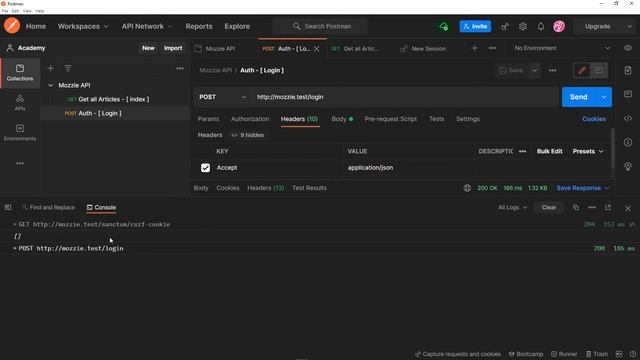Switch to the edit pencil build mode
This screenshot has width=640, height=360.
(582, 70)
